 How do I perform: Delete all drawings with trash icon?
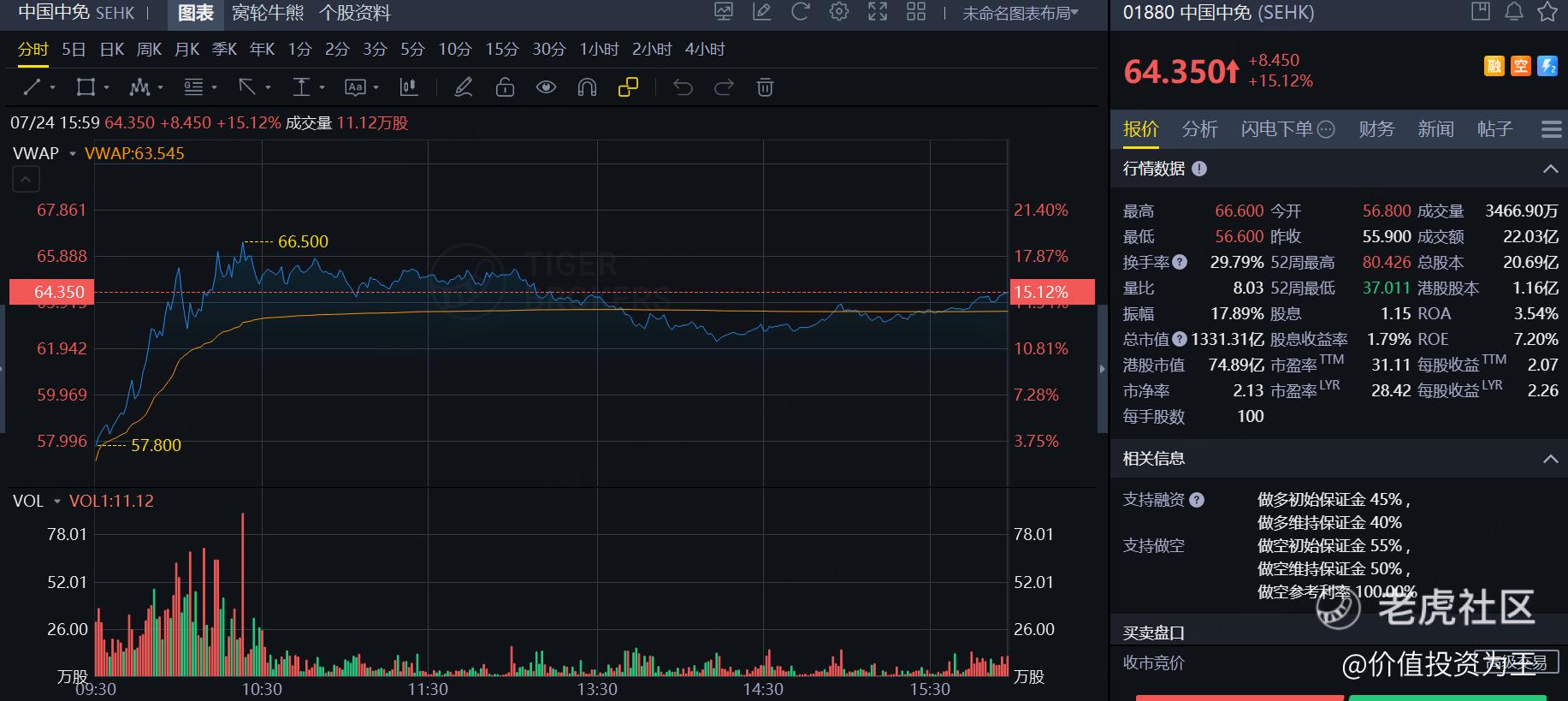click(765, 87)
